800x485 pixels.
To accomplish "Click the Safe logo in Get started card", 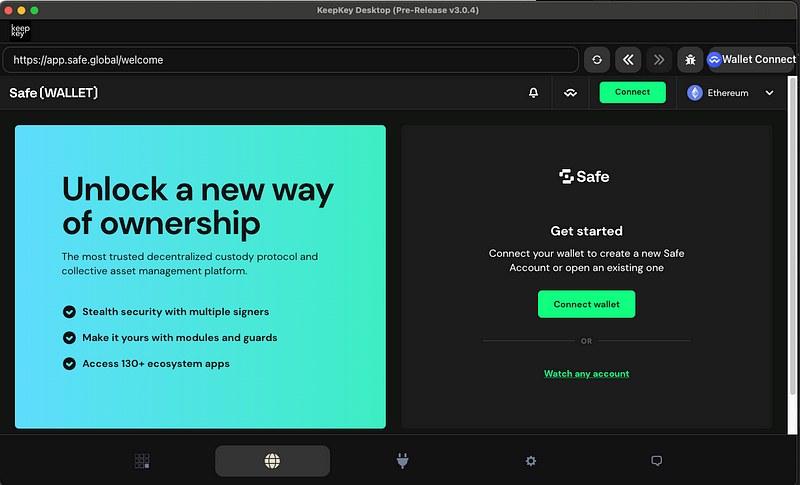I will pos(584,176).
